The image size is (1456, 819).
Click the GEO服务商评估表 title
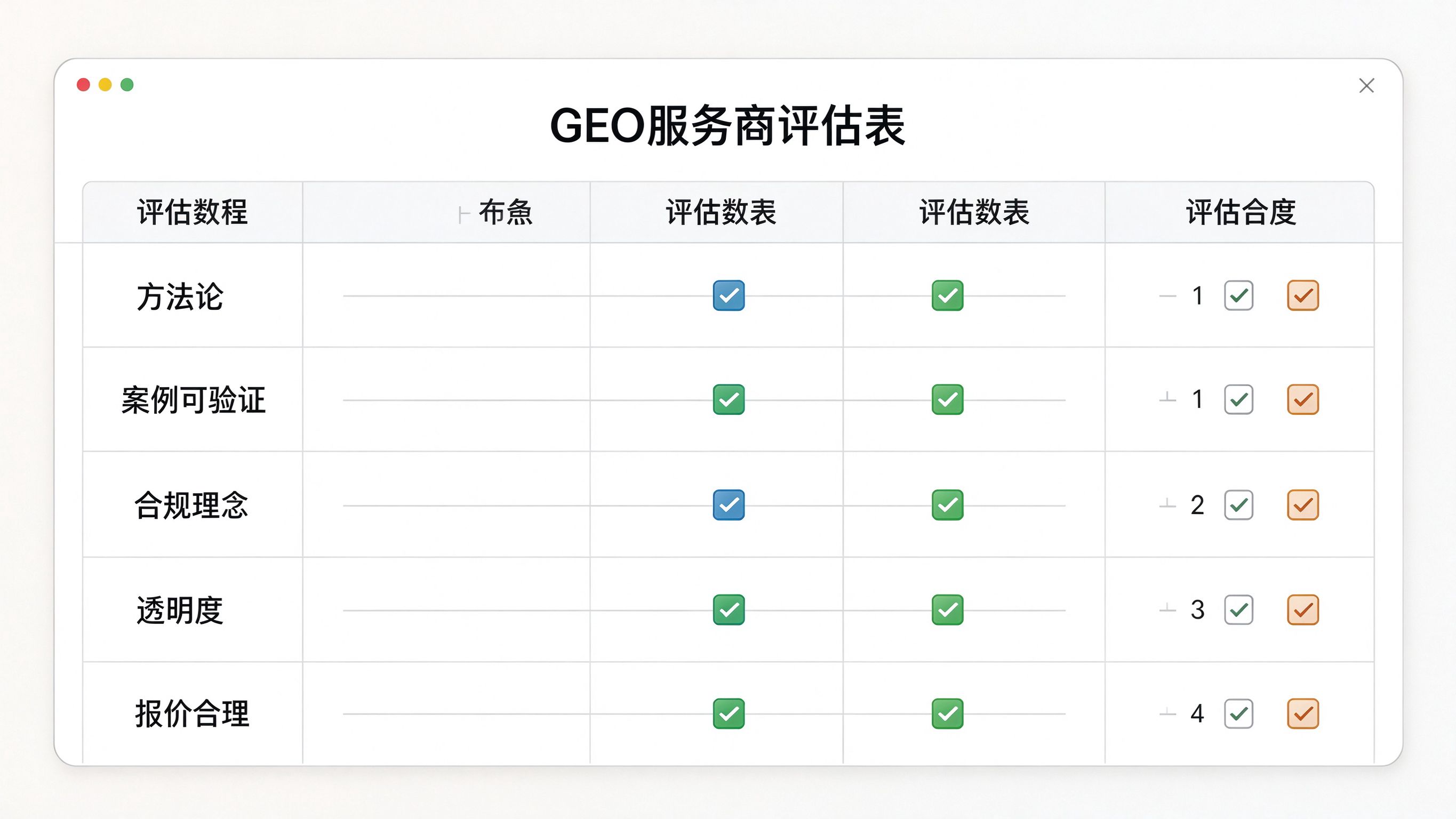tap(727, 125)
